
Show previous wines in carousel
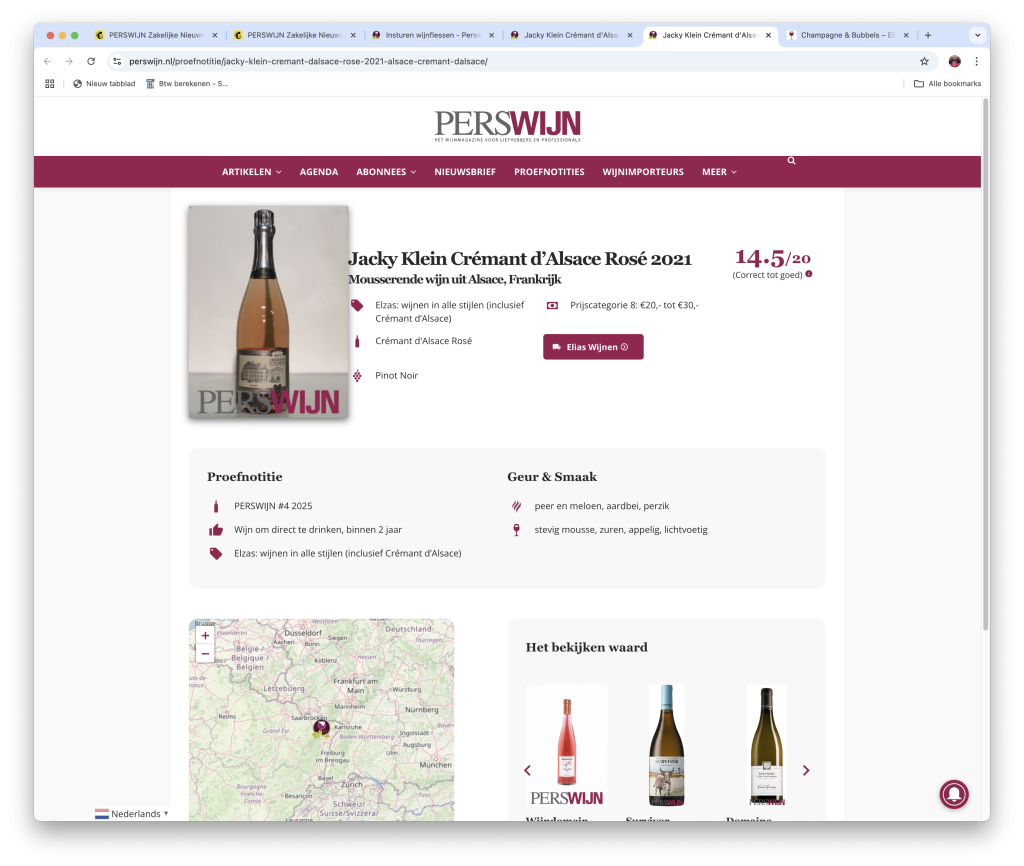pyautogui.click(x=527, y=771)
